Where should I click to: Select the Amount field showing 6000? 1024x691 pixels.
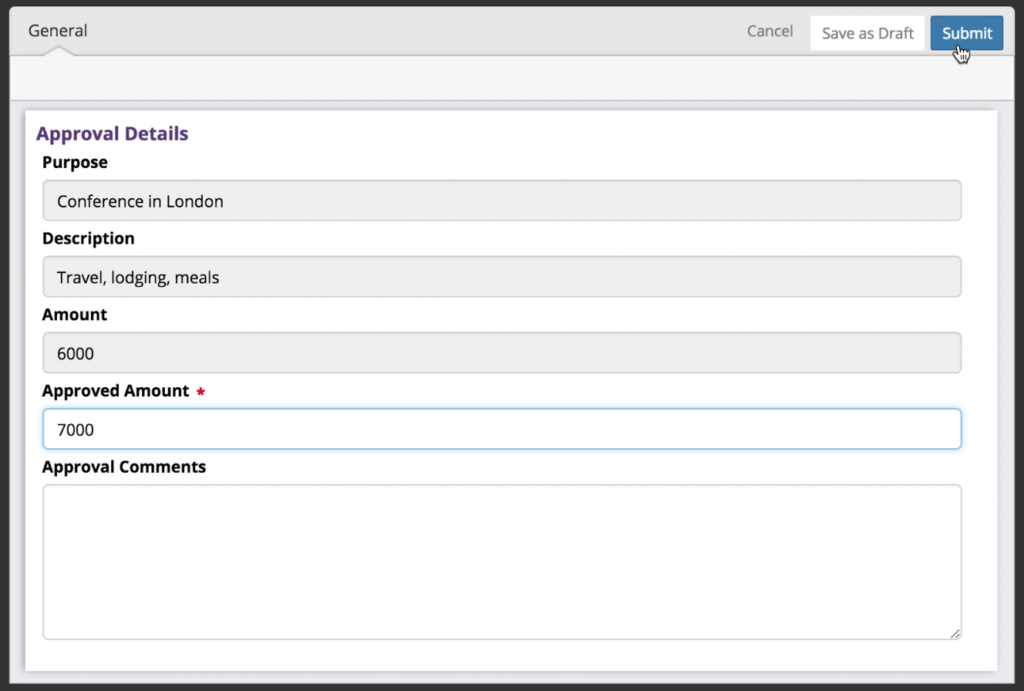tap(500, 352)
